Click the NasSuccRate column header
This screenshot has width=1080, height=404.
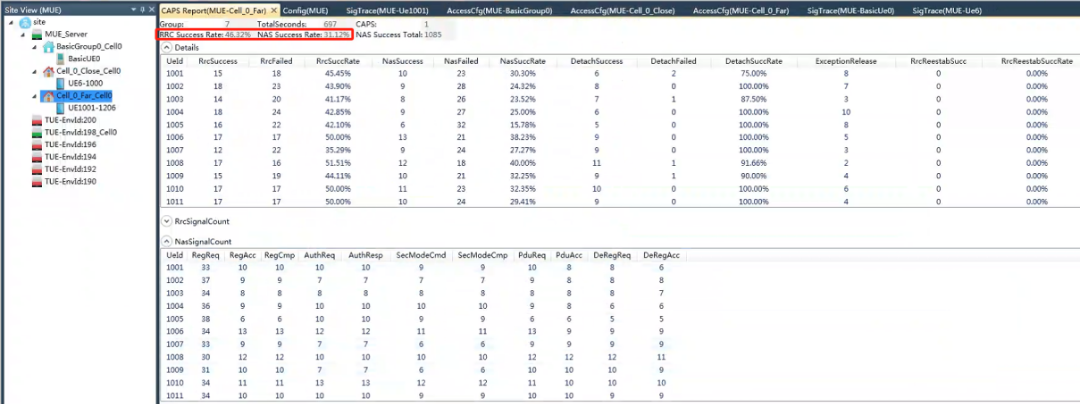pos(522,61)
